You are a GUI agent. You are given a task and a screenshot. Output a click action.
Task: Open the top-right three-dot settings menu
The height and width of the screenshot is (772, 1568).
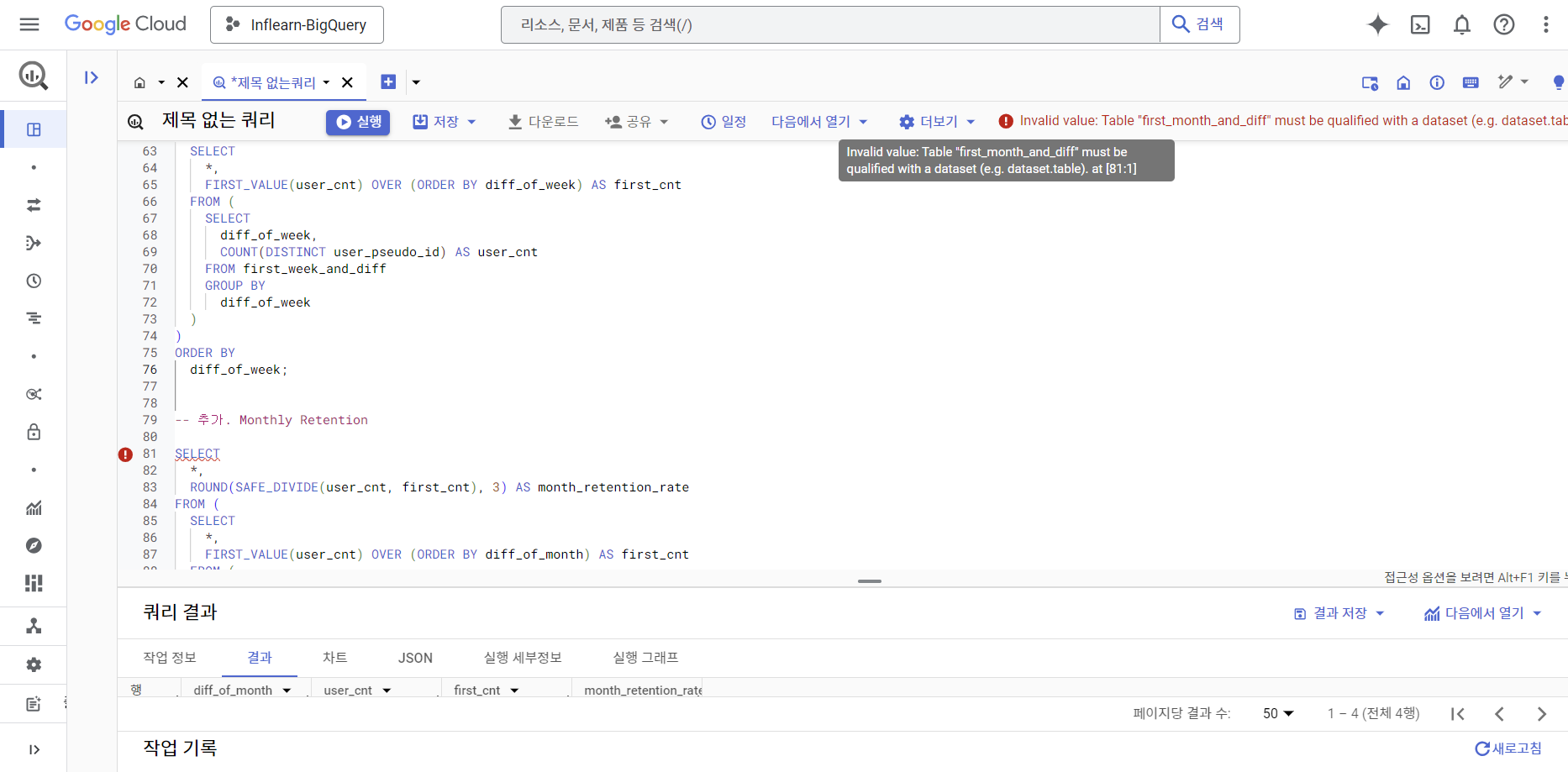click(1546, 24)
